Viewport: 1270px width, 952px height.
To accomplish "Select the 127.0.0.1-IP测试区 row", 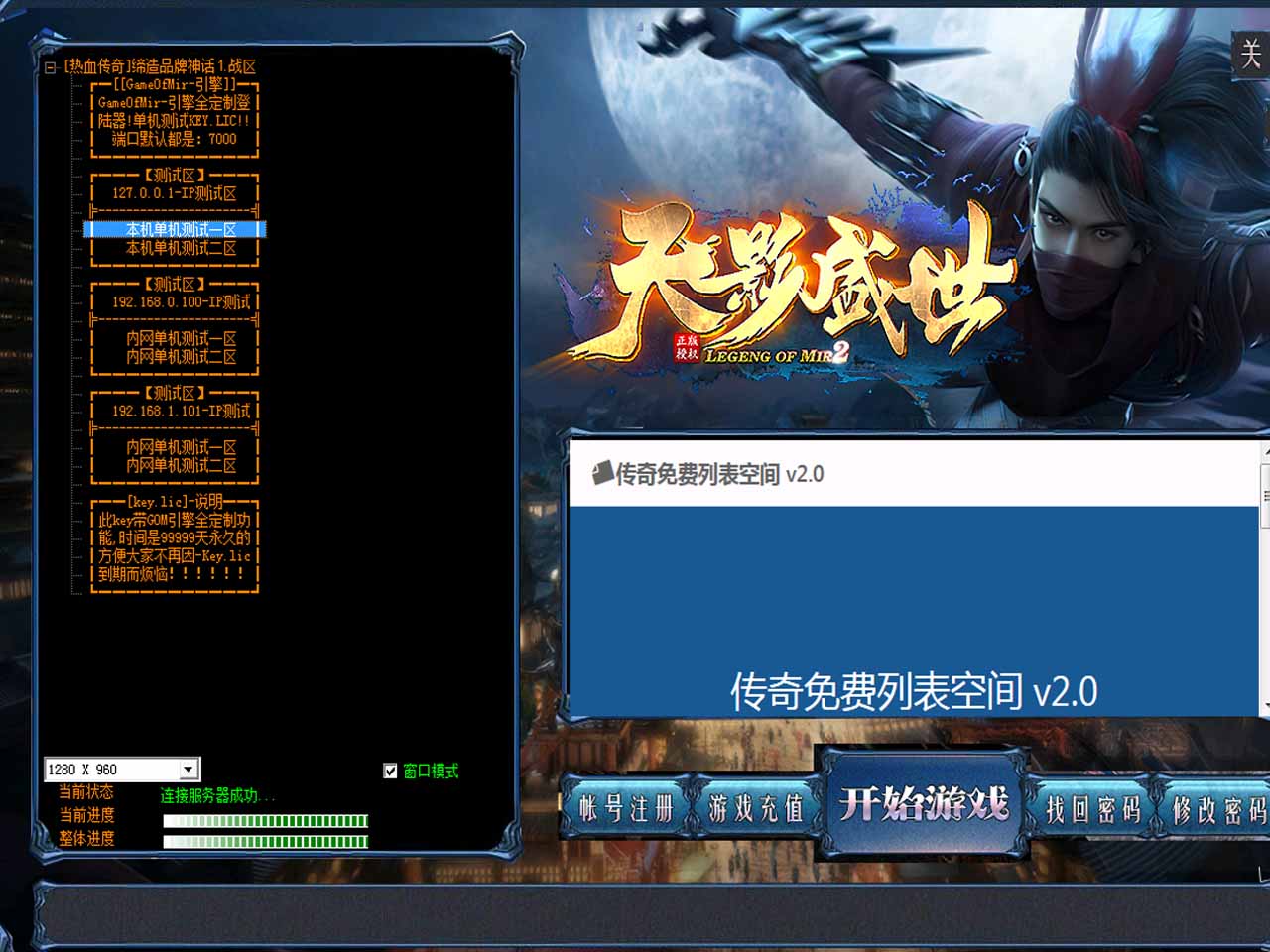I will tap(175, 193).
